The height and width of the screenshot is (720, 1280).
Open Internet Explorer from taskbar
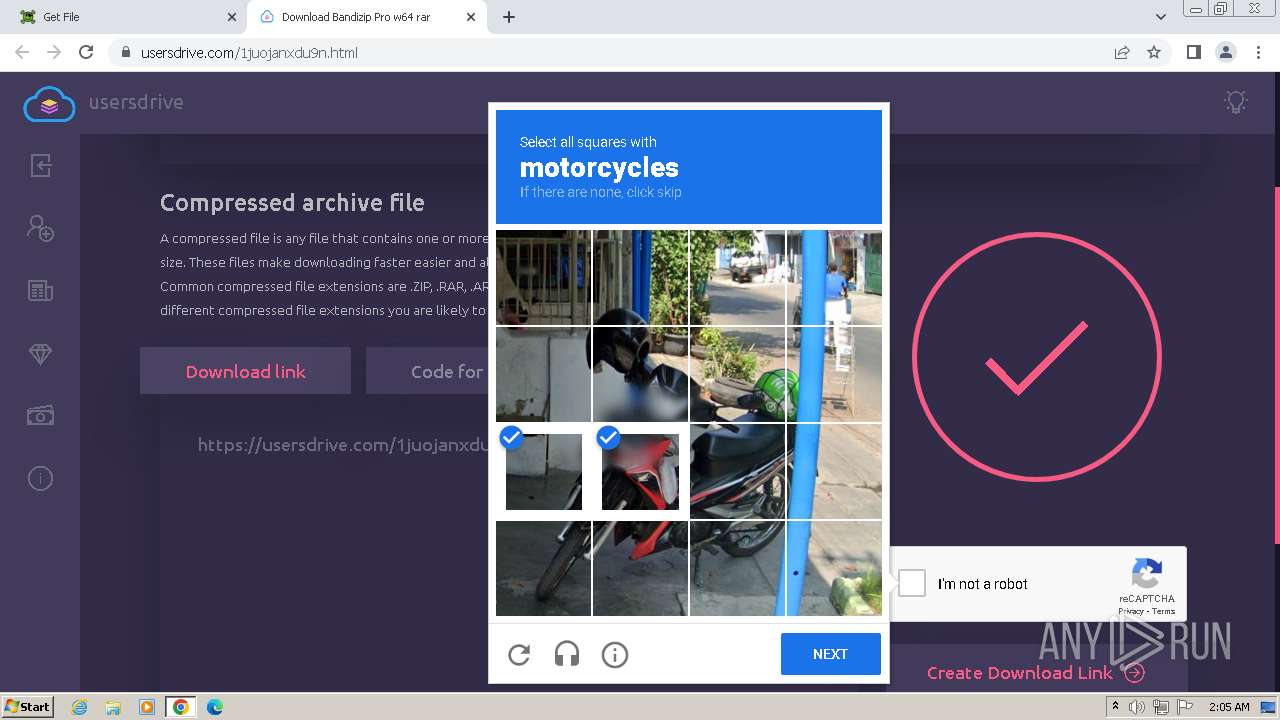[79, 707]
